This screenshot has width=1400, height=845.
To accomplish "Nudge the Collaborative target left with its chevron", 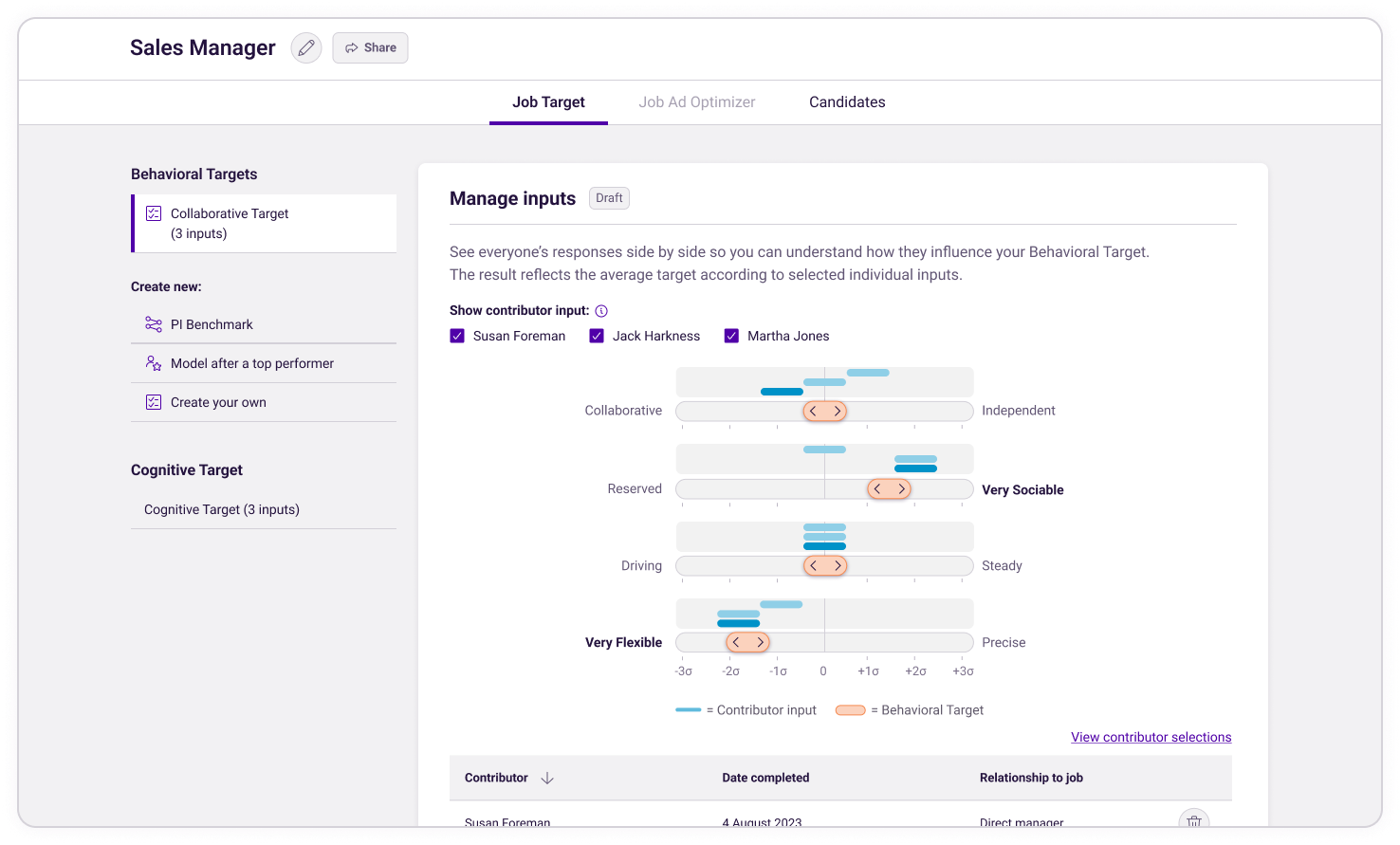I will [813, 411].
